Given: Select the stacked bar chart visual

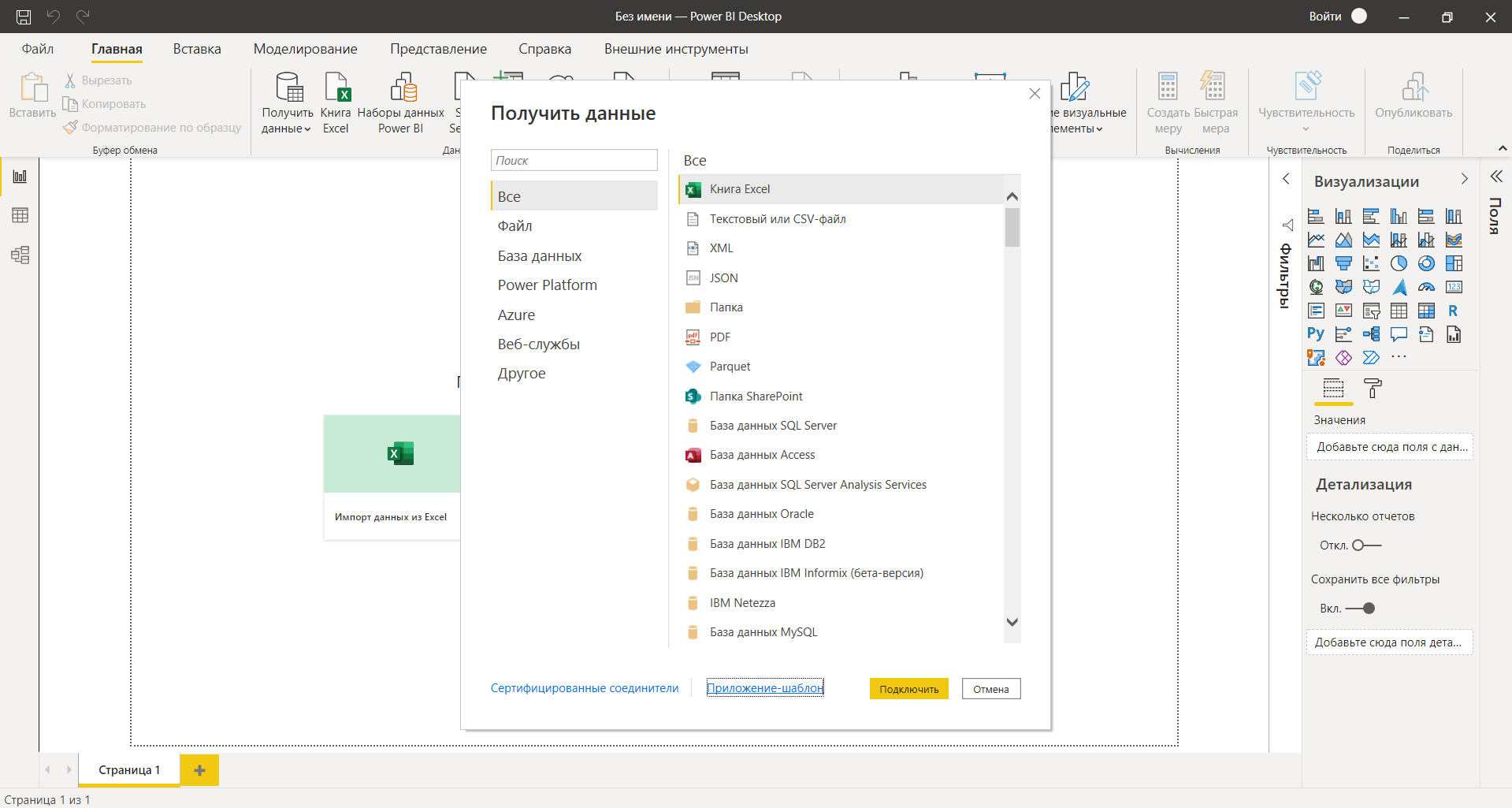Looking at the screenshot, I should click(x=1316, y=216).
